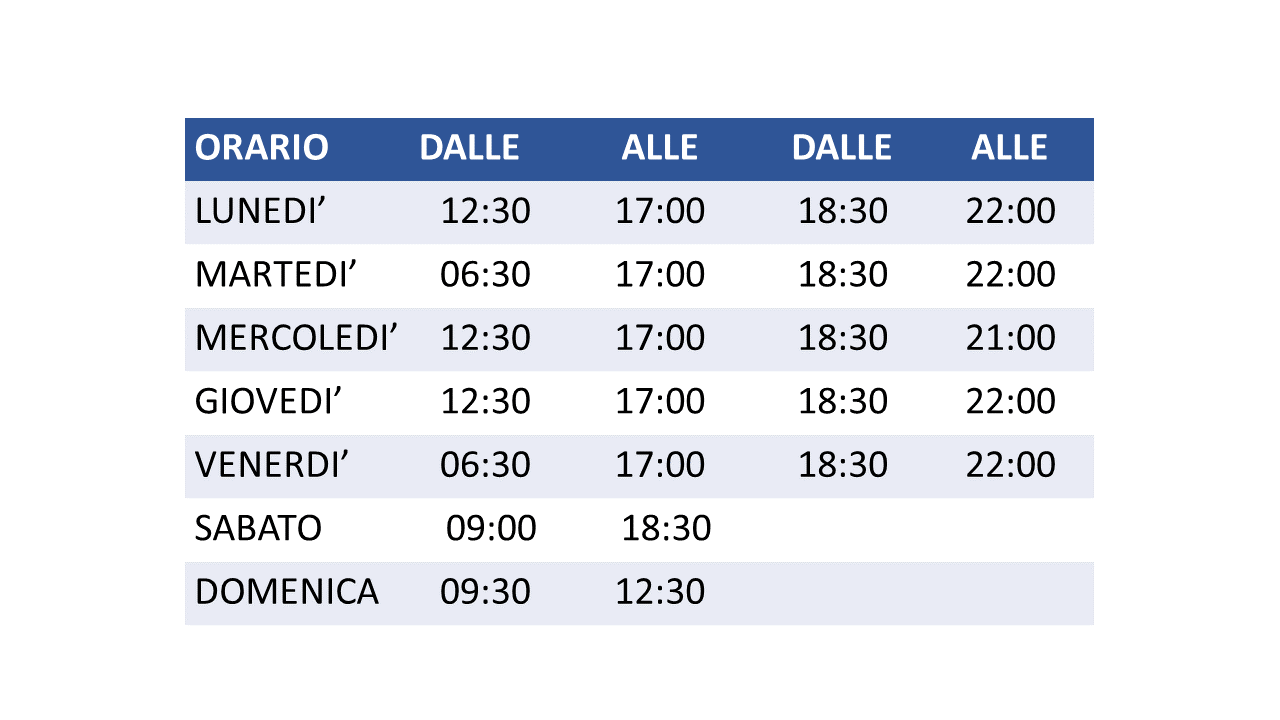Viewport: 1280px width, 720px height.
Task: Click the SABATO row label
Action: pos(258,528)
